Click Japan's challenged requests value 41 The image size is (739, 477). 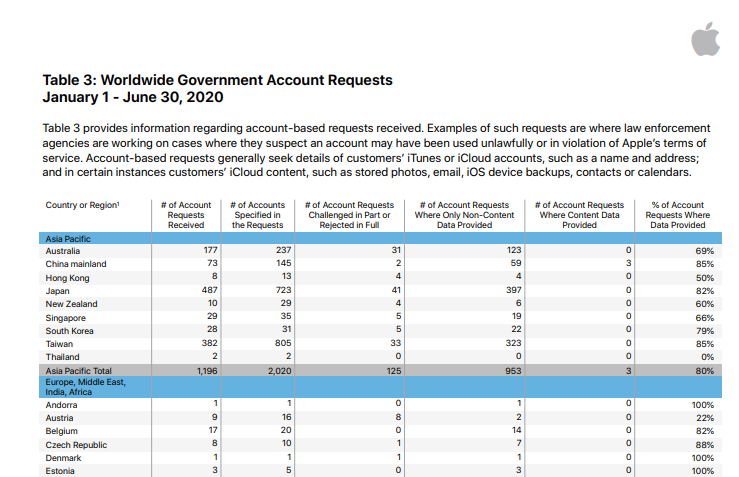pyautogui.click(x=396, y=290)
